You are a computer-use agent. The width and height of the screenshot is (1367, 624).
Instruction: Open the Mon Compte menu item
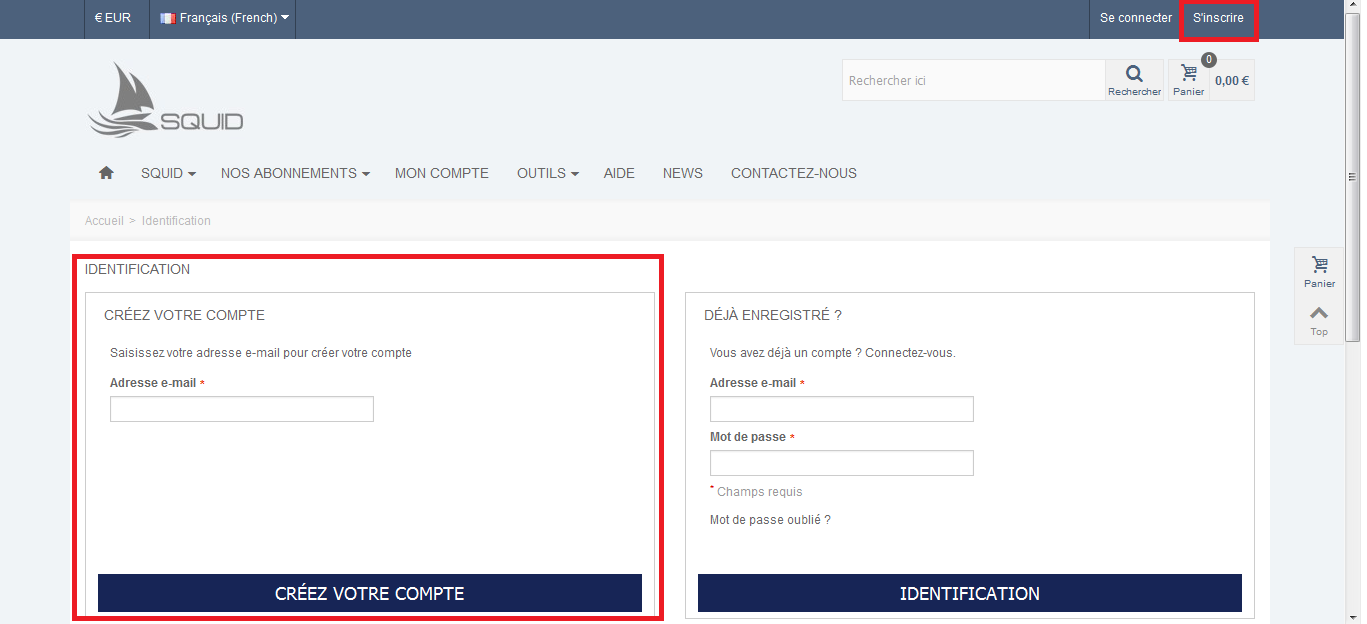pos(442,173)
